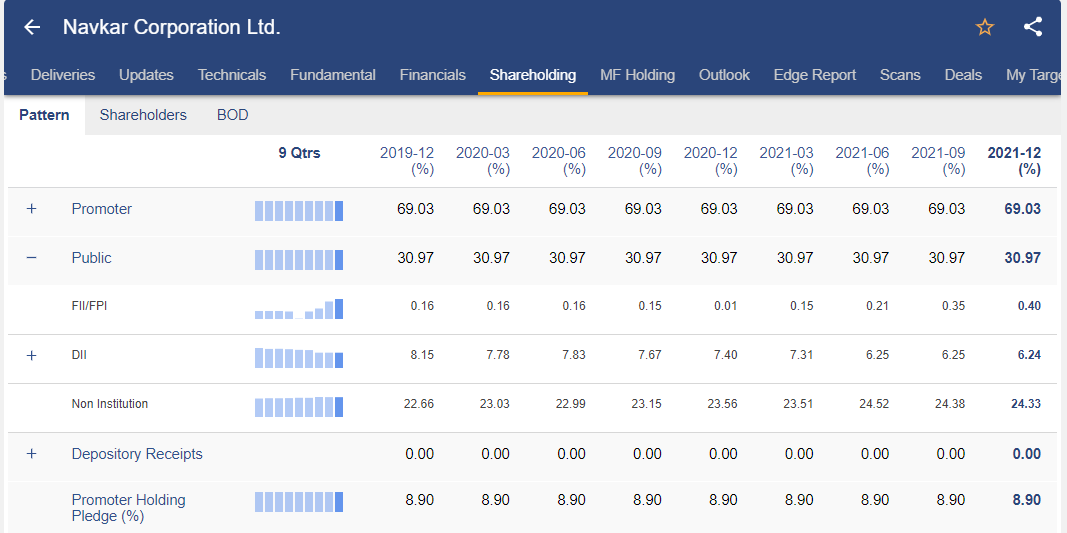The image size is (1067, 533).
Task: Click the DII value 7.40
Action: coord(726,355)
